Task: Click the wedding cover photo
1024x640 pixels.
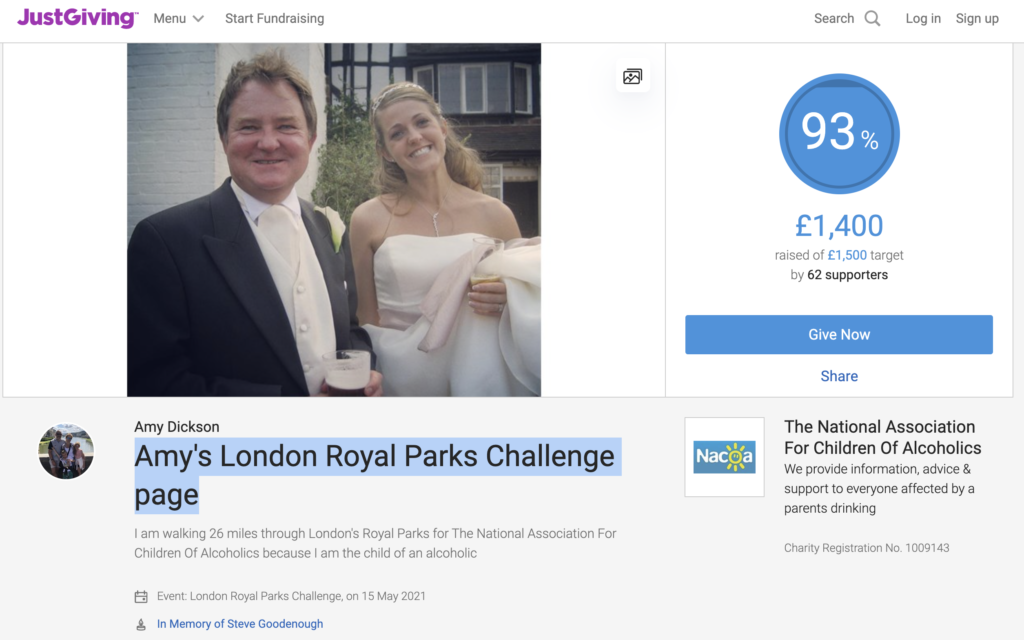Action: click(334, 219)
